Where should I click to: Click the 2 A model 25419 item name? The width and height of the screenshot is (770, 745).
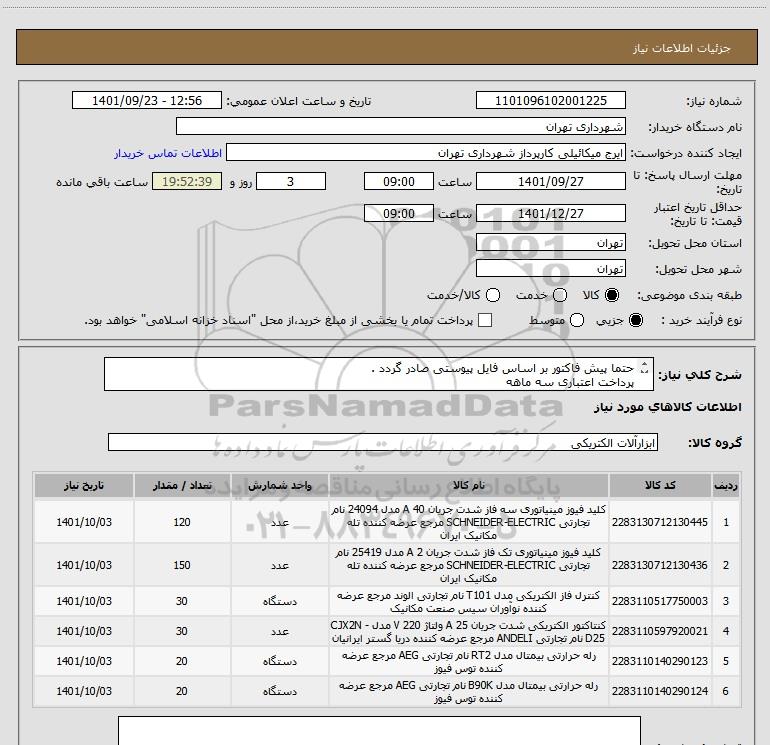point(468,565)
